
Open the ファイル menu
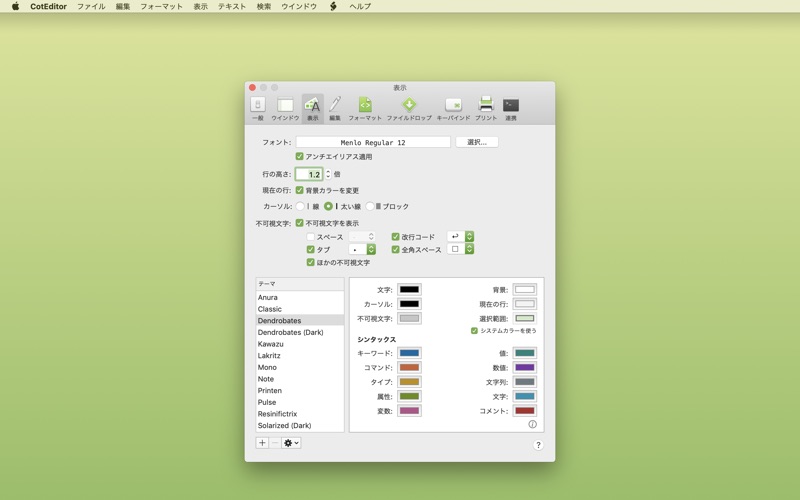pos(91,6)
